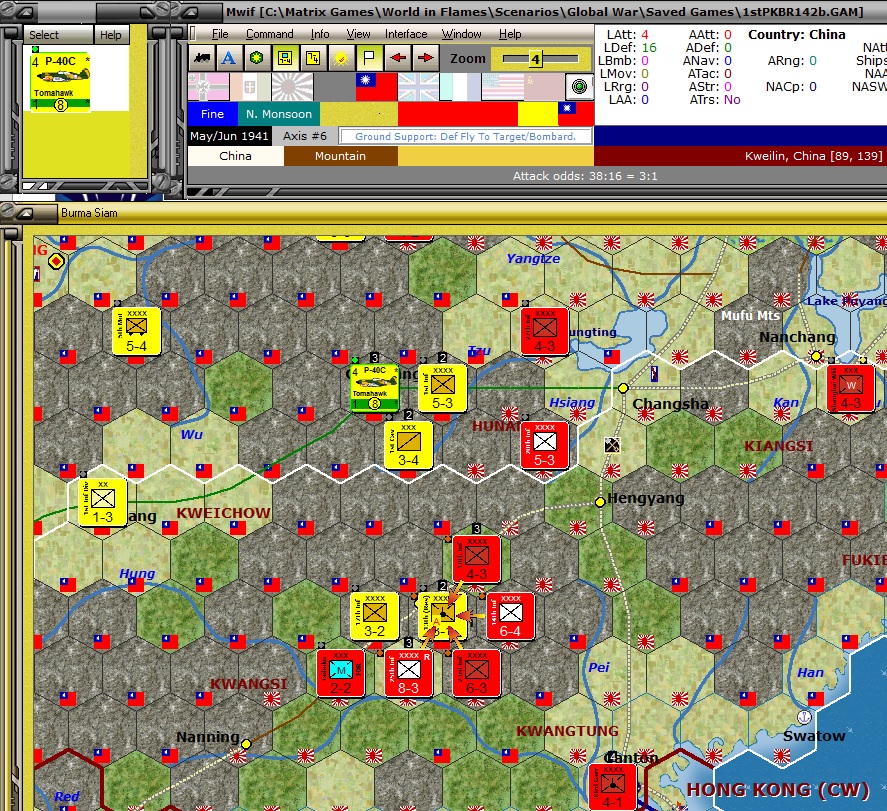
Task: Select the attacked yellow counter with orange arrows
Action: pyautogui.click(x=442, y=616)
